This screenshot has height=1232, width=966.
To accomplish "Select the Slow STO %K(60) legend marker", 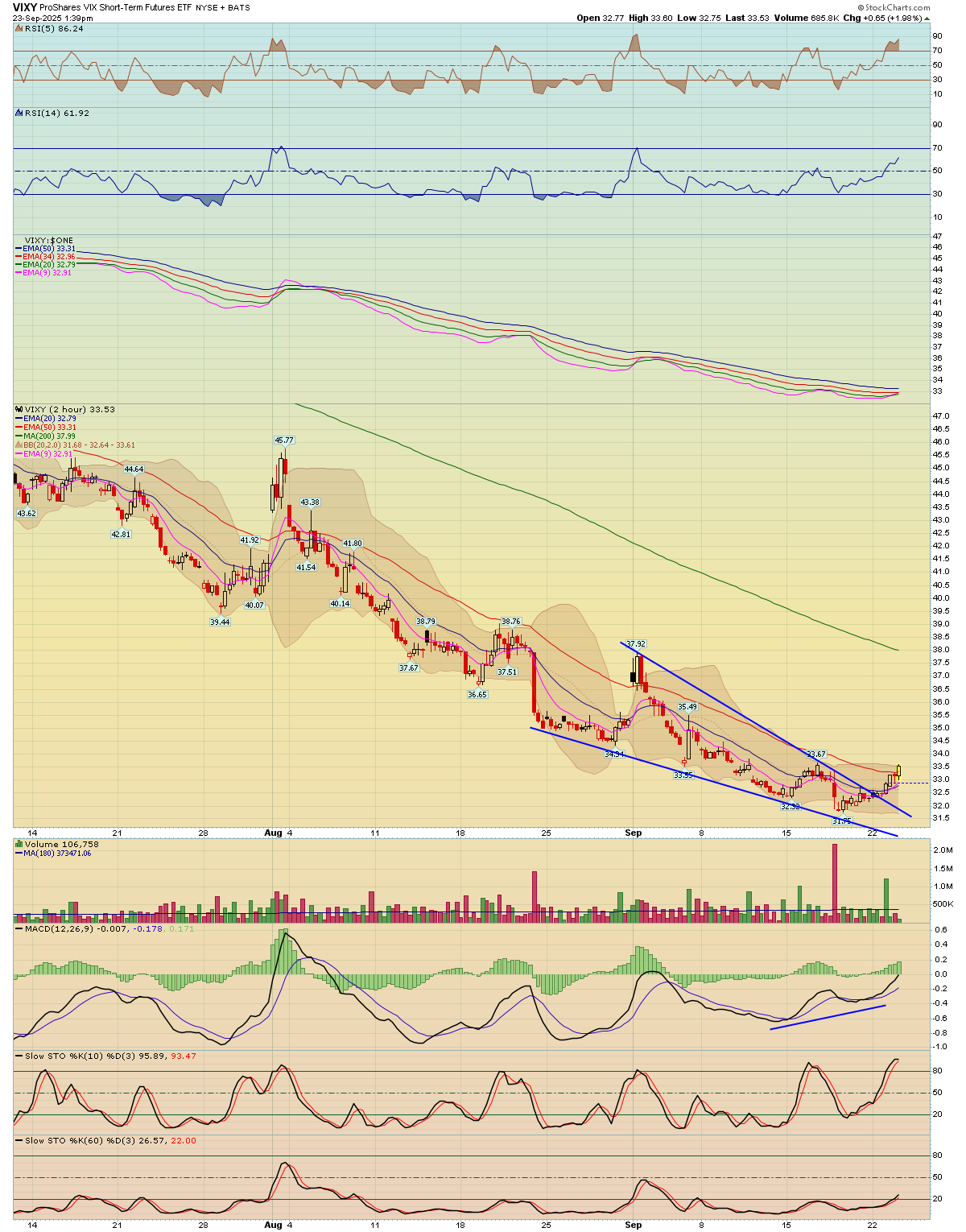I will [19, 1141].
